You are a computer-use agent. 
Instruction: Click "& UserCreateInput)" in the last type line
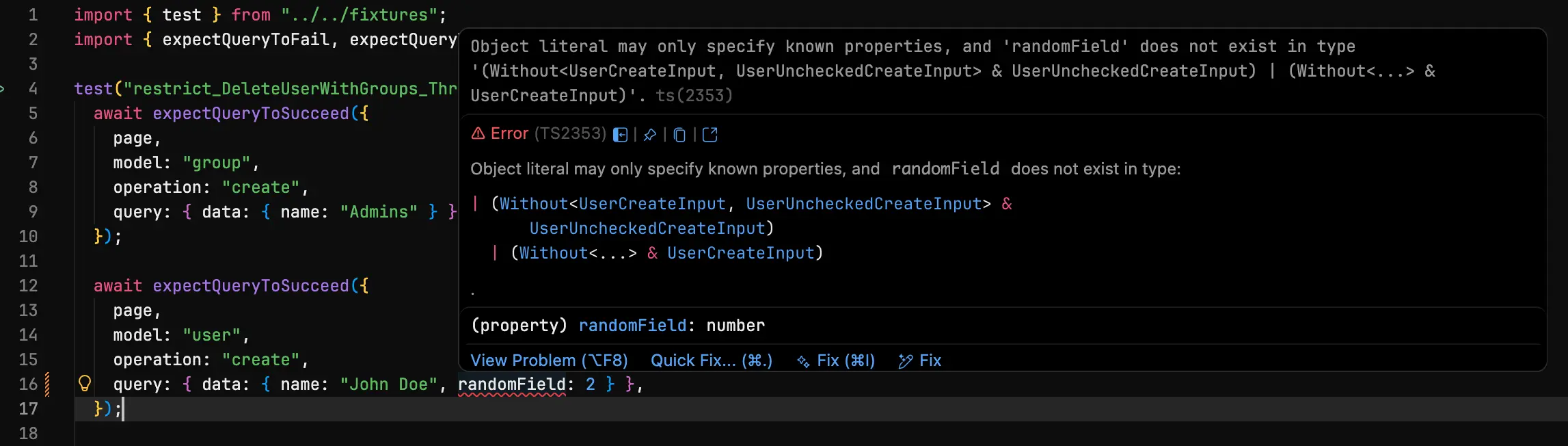point(735,253)
